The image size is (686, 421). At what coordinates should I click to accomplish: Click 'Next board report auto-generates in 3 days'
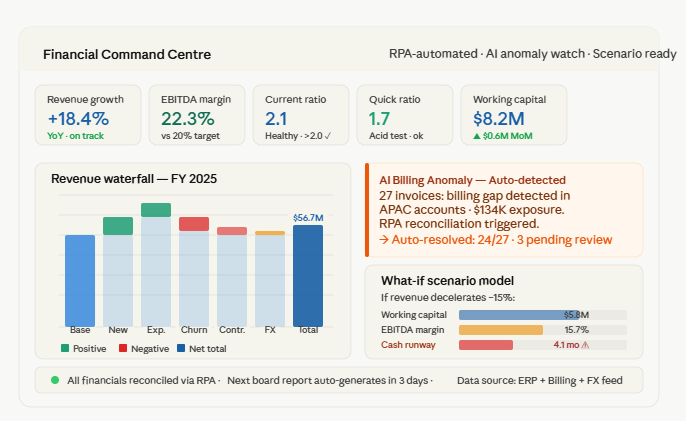[x=328, y=381]
